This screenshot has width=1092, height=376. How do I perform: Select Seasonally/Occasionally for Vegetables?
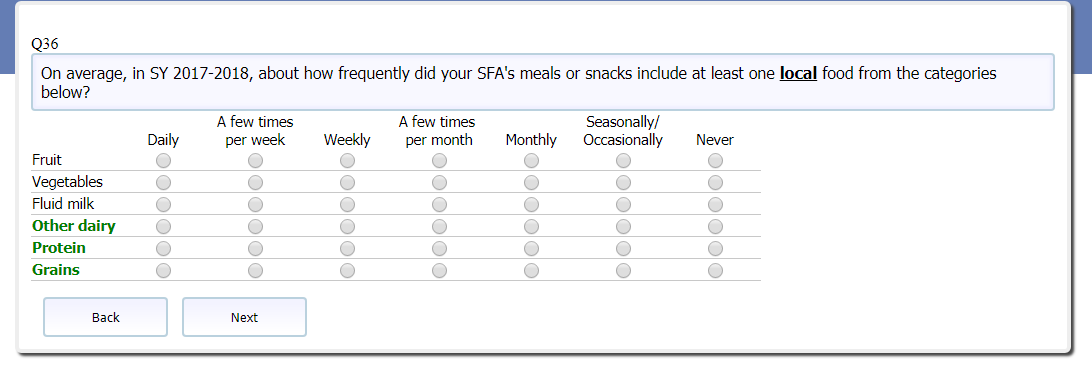(623, 183)
